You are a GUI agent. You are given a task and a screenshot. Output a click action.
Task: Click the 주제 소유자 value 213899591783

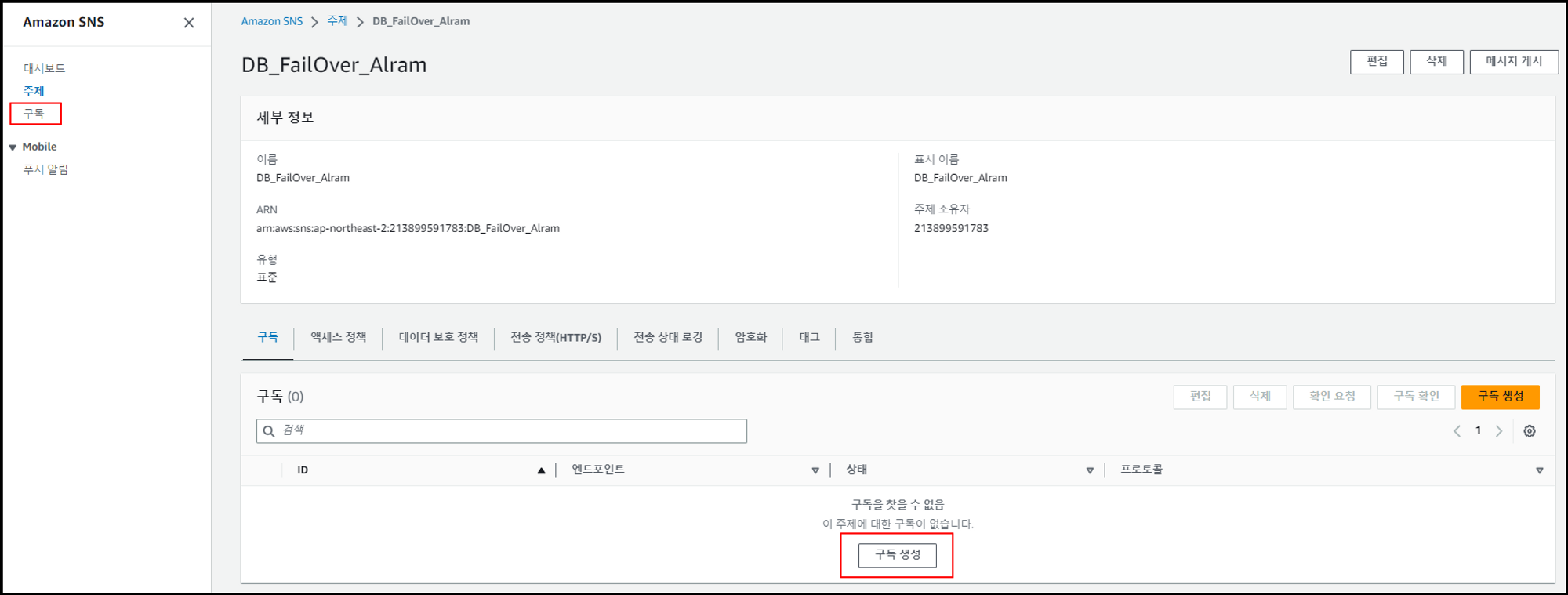(x=951, y=229)
